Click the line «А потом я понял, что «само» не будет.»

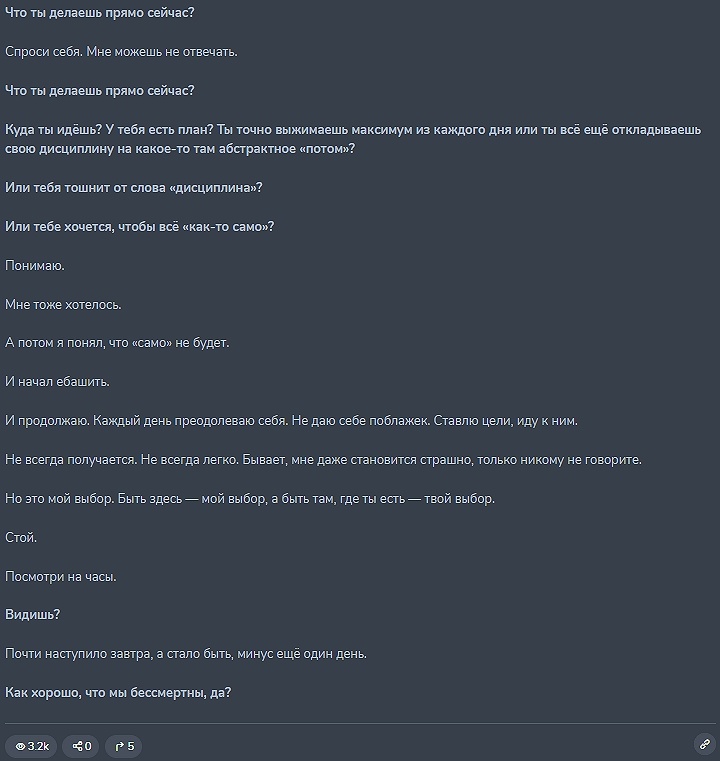(x=117, y=343)
